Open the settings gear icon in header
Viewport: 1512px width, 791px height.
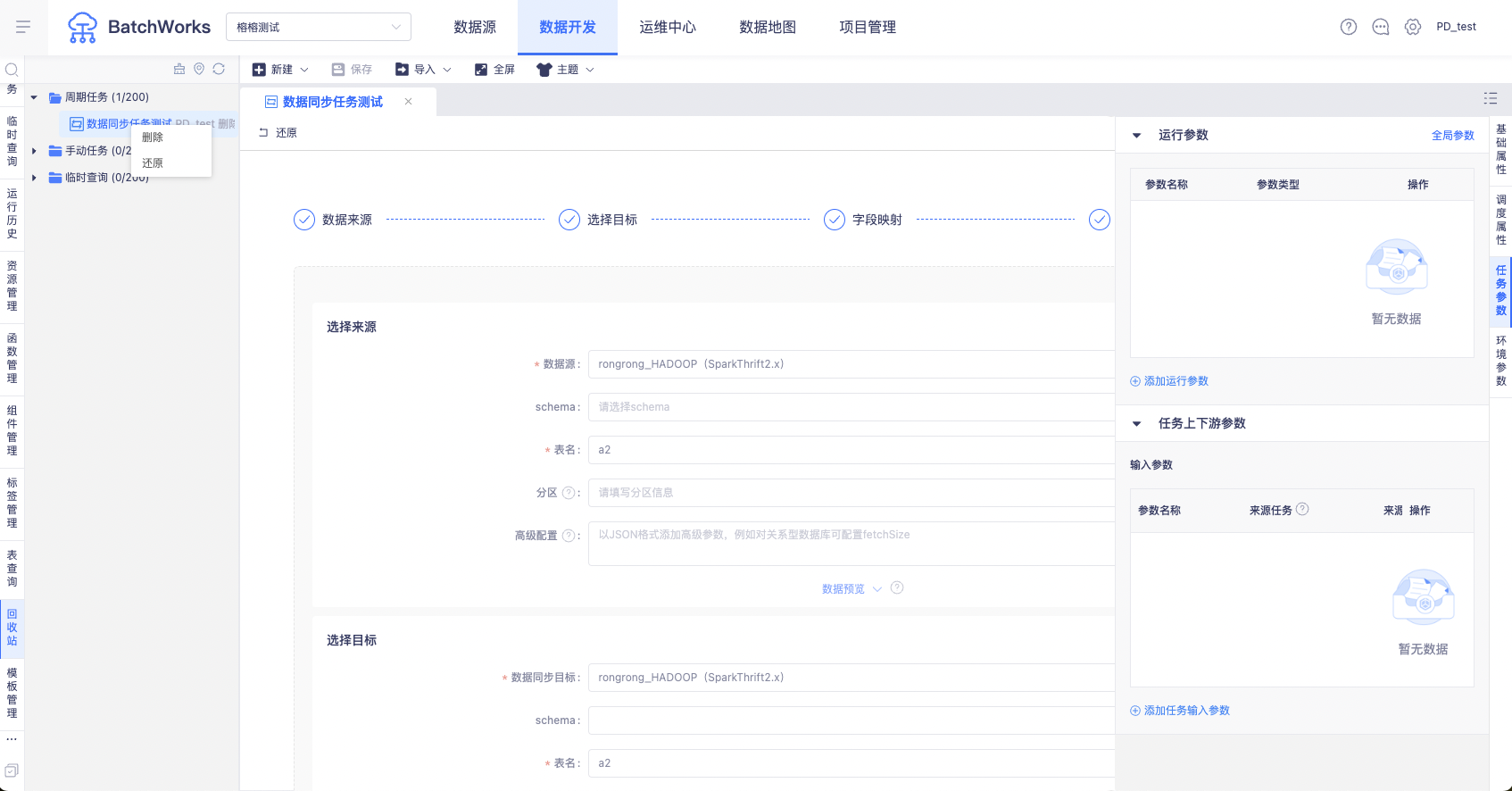1413,27
